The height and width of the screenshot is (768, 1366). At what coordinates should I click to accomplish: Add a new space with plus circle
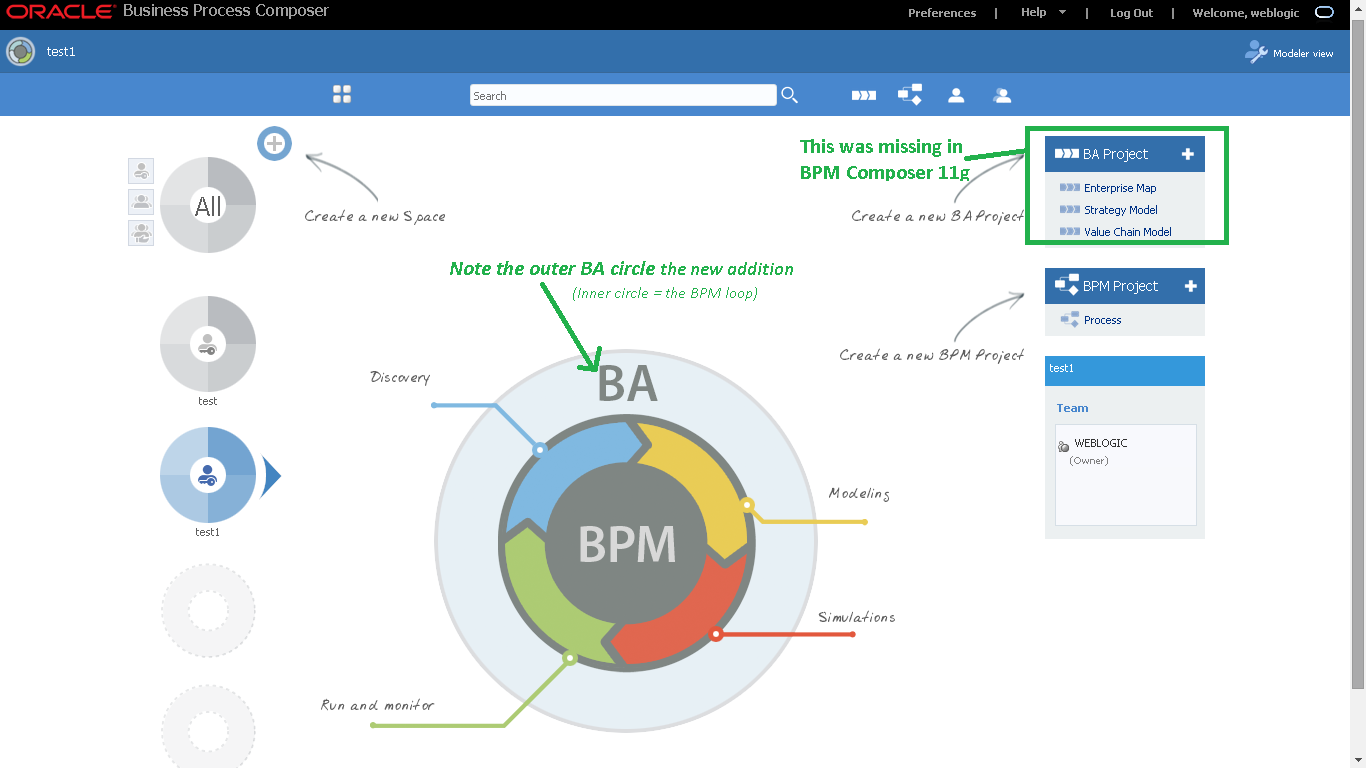(274, 143)
